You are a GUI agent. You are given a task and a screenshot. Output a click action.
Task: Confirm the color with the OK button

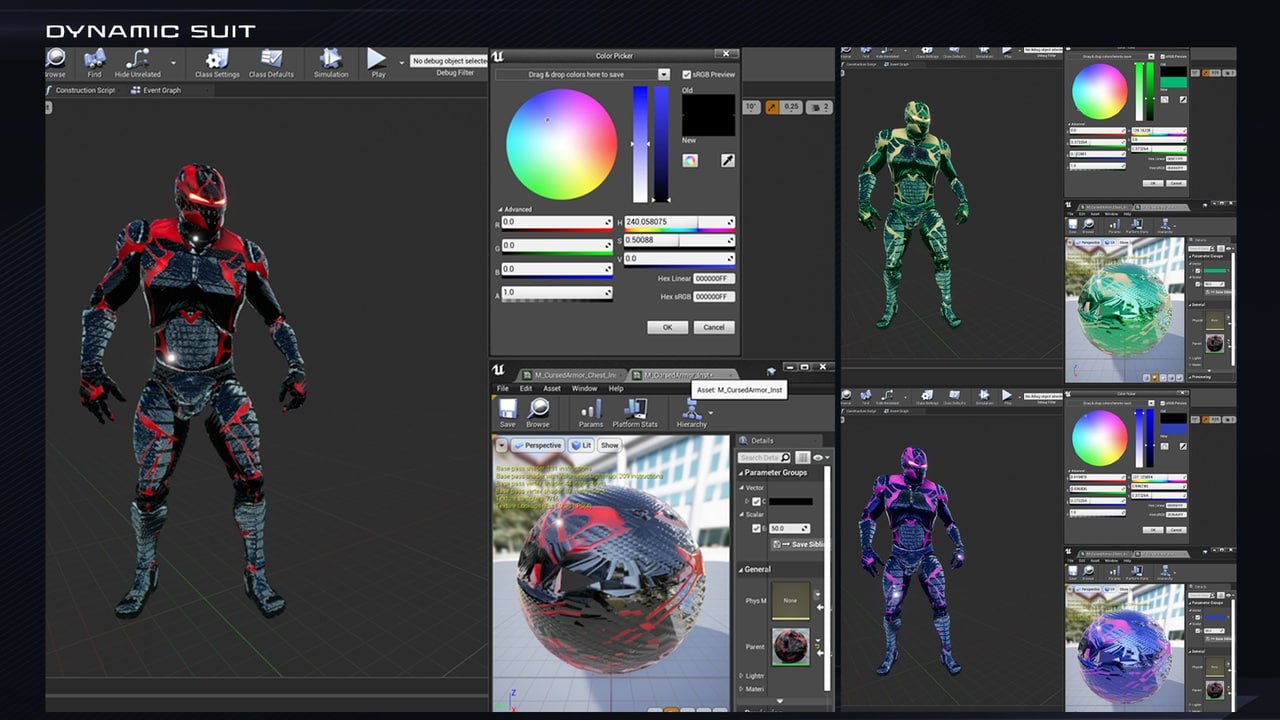[x=668, y=326]
